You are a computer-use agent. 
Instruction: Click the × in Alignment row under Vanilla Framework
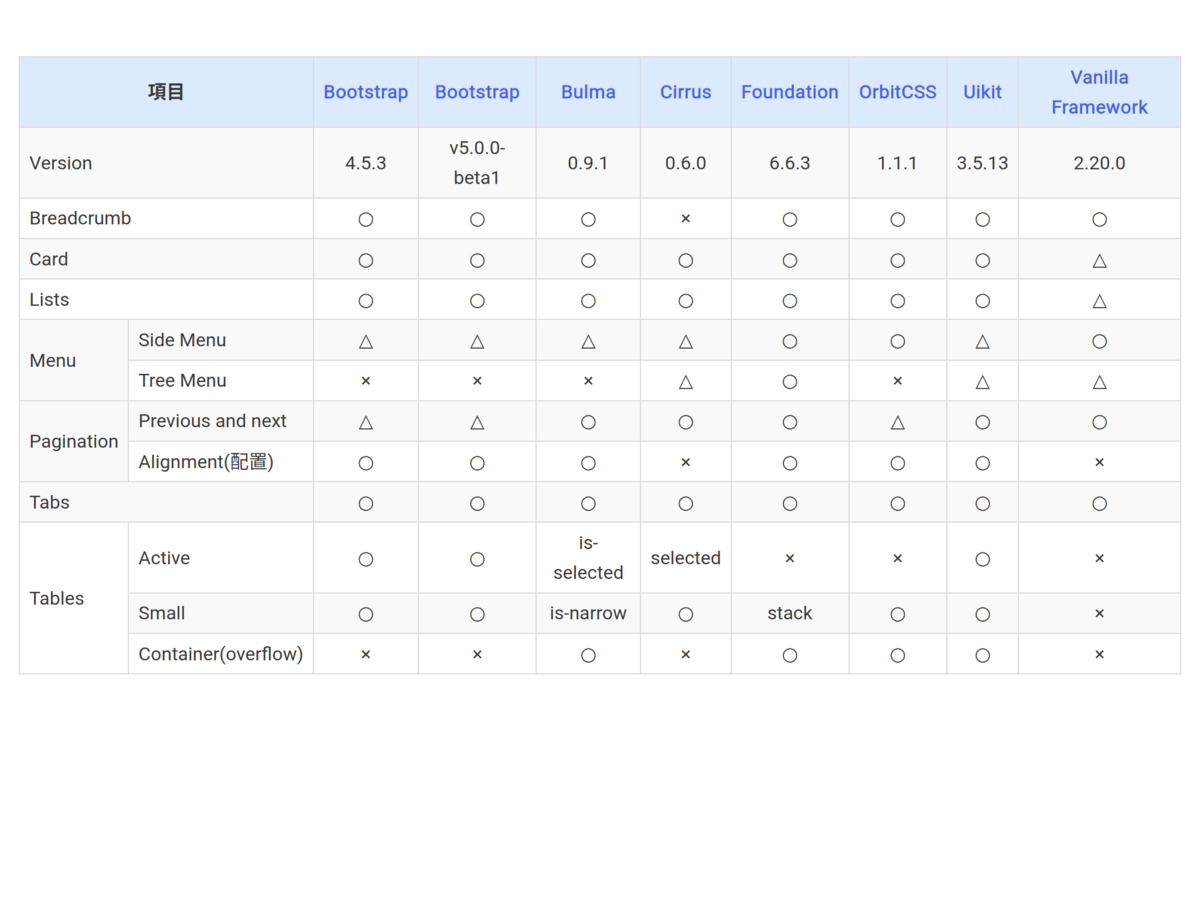pos(1100,462)
